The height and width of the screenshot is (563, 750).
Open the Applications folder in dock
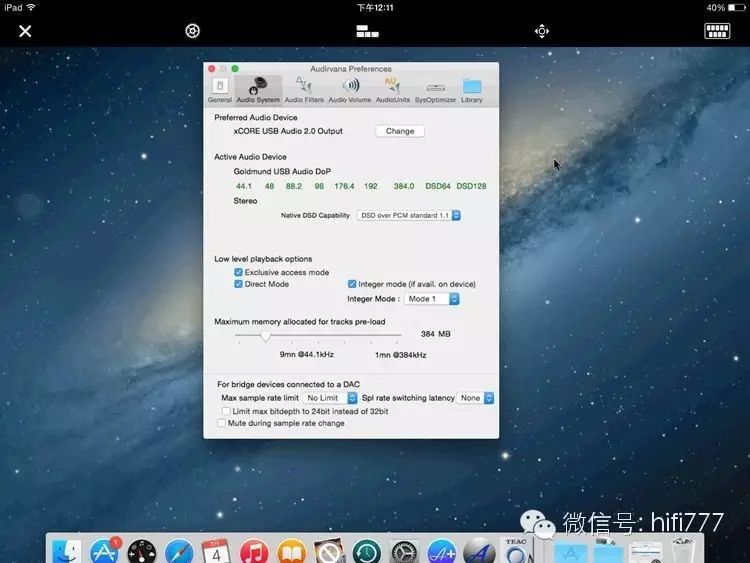pos(570,552)
